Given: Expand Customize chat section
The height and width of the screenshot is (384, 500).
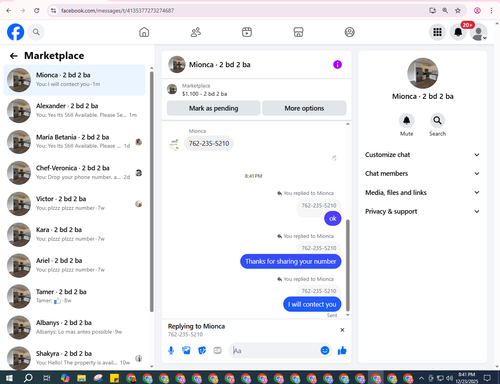Looking at the screenshot, I should click(x=422, y=155).
